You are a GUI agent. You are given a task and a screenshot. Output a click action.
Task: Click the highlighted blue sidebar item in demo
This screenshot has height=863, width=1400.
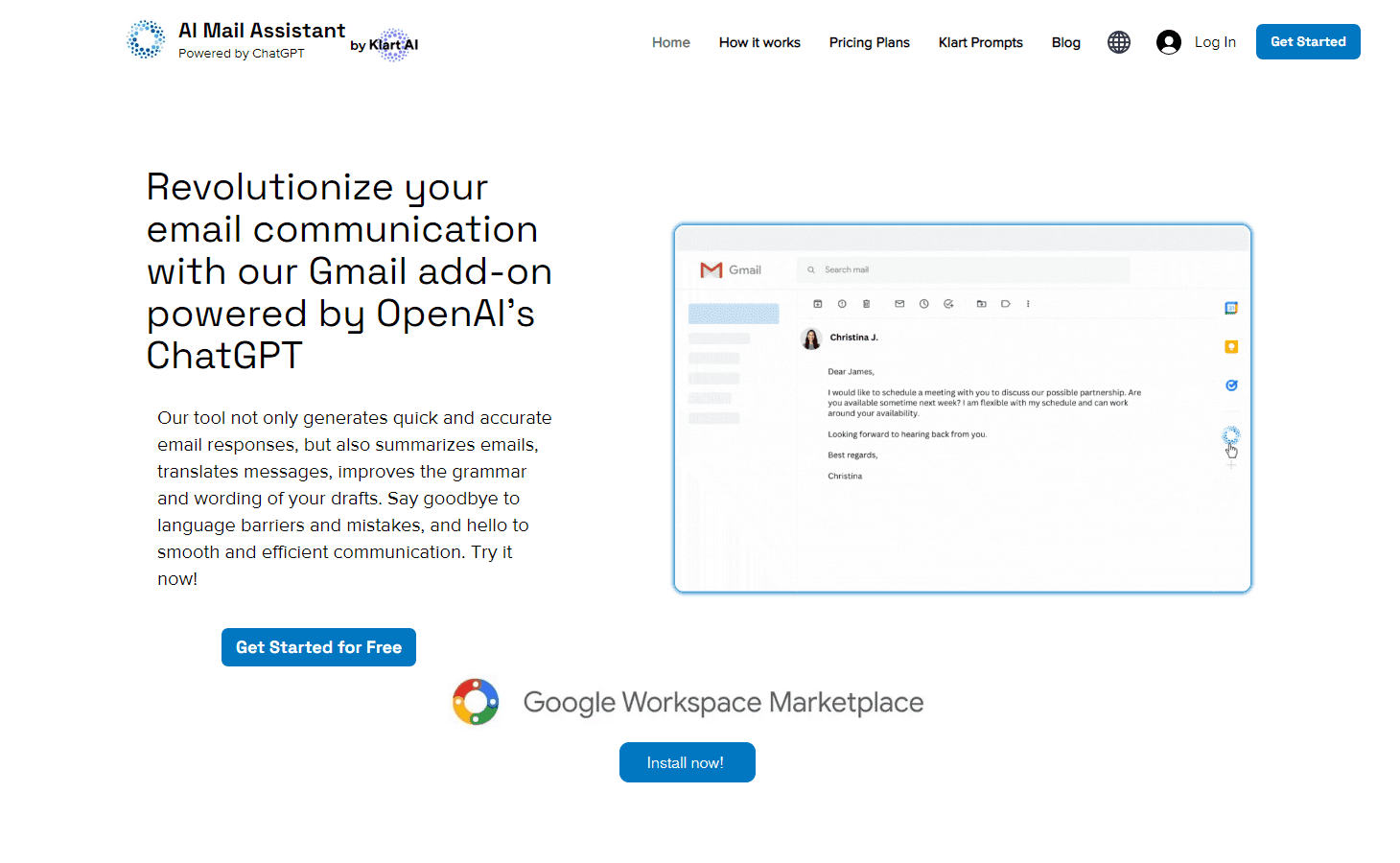(734, 314)
